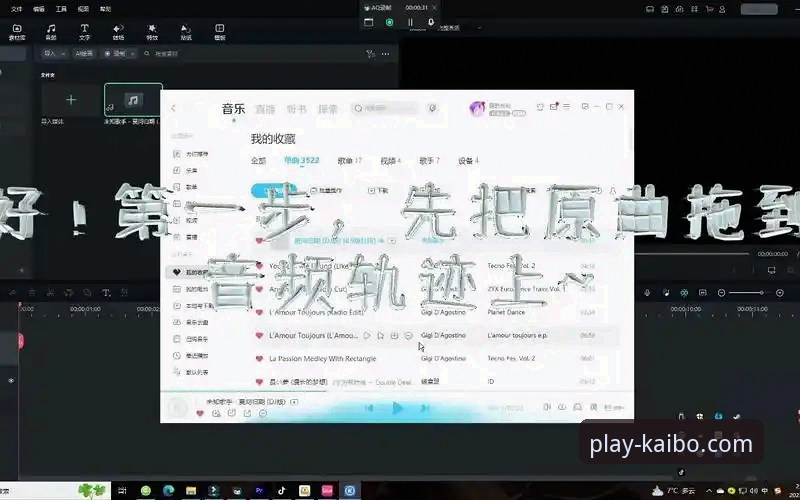Open the 贴纸 stickers tab in editor toolbar
Viewport: 800px width, 500px height.
pos(186,32)
